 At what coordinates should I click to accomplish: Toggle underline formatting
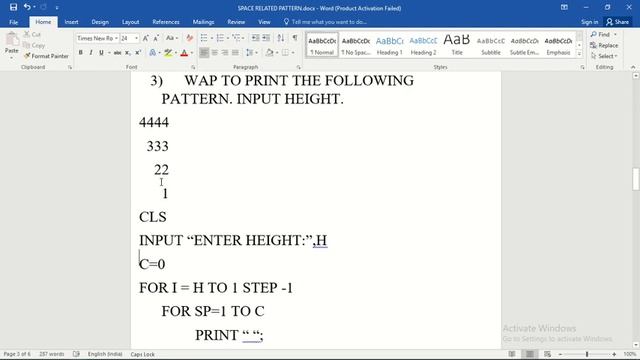[101, 53]
